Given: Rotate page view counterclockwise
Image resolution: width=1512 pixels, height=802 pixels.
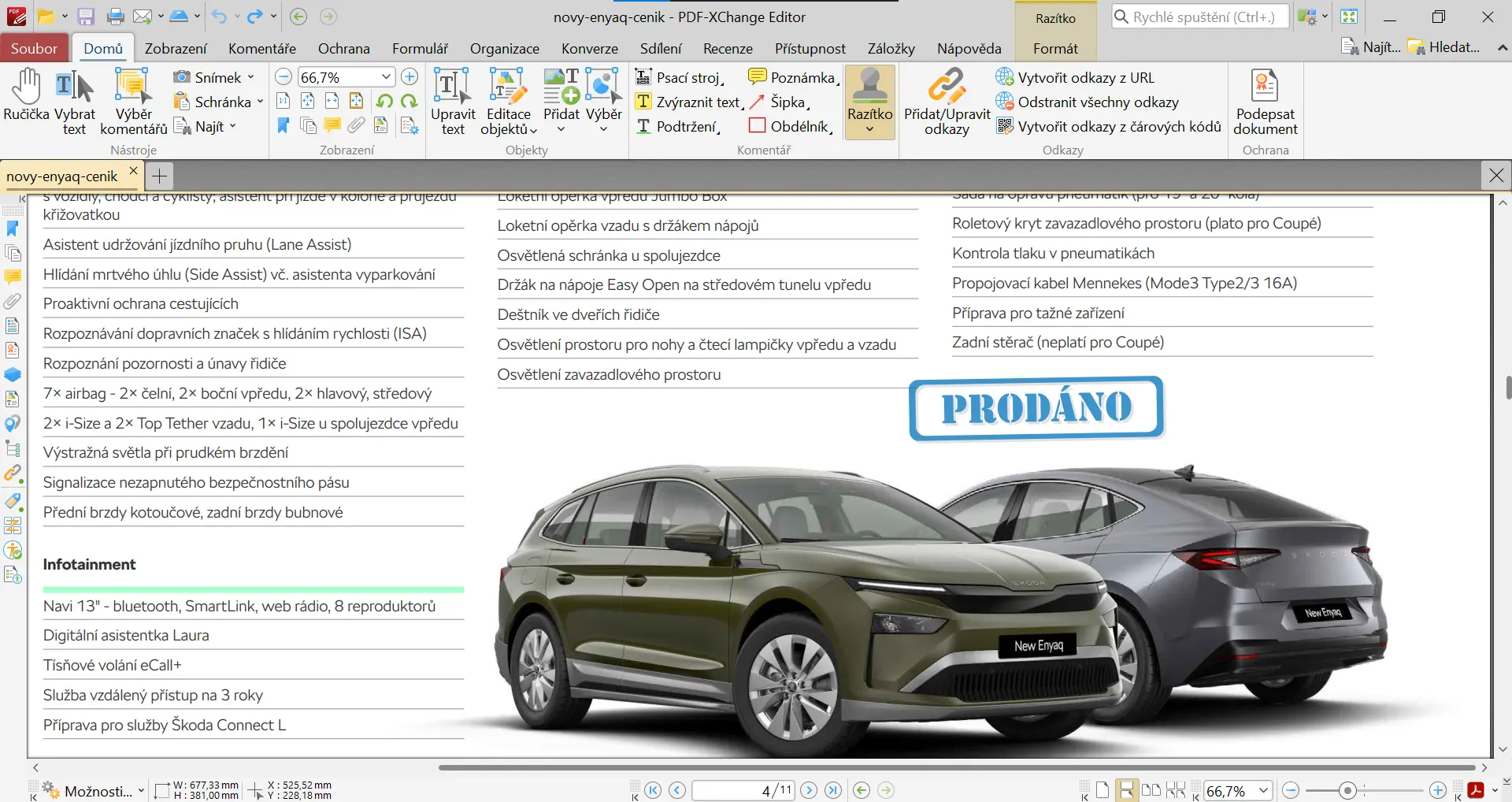Looking at the screenshot, I should click(x=384, y=102).
